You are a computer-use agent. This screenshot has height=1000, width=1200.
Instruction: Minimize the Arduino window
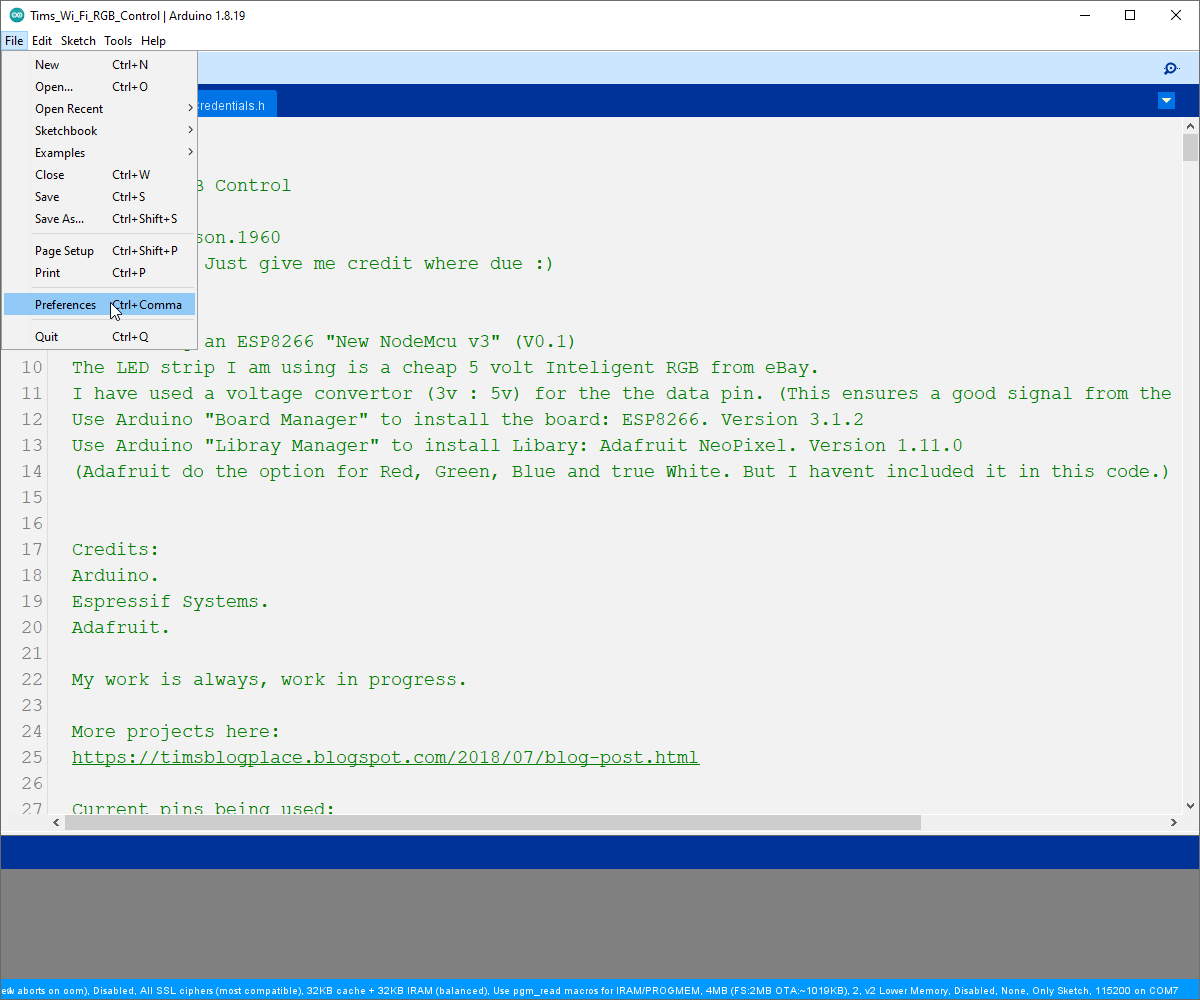(1084, 15)
